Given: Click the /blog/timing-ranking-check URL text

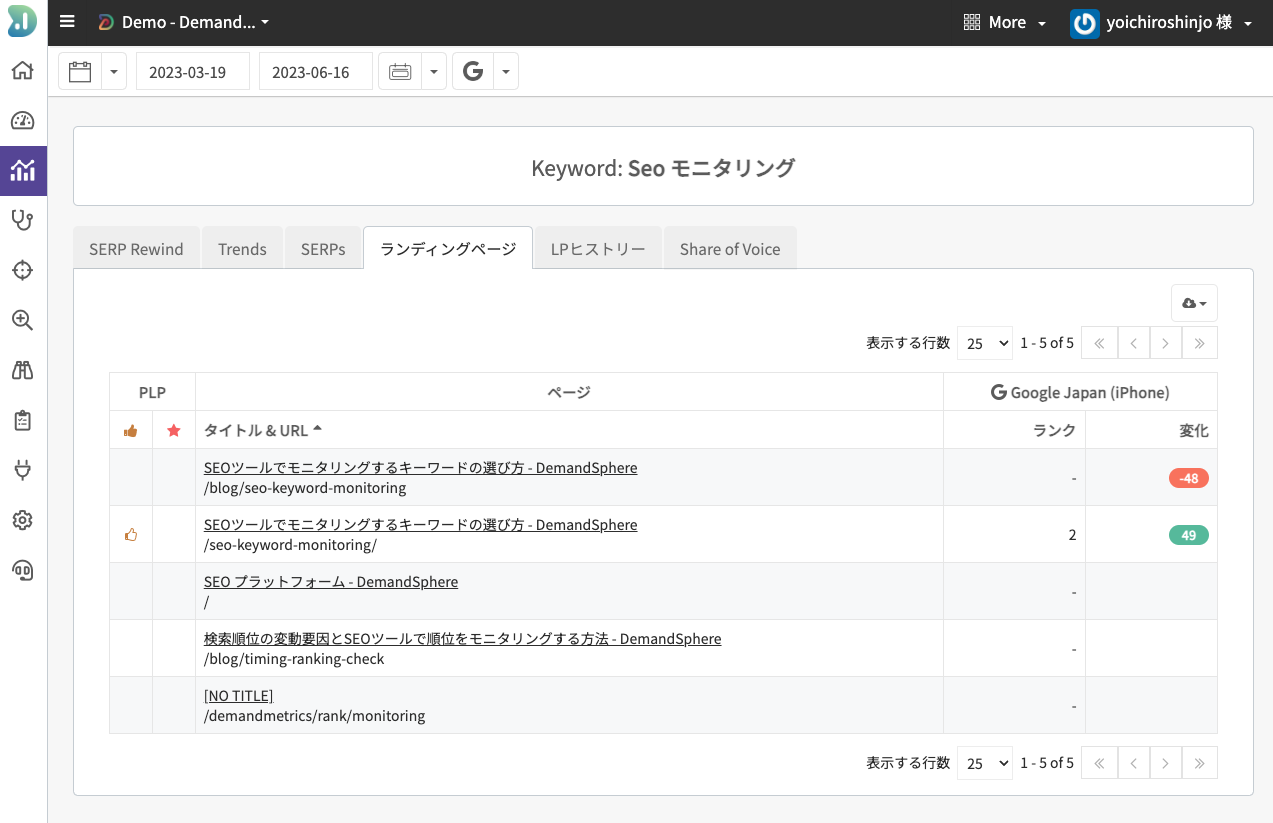Looking at the screenshot, I should [294, 659].
